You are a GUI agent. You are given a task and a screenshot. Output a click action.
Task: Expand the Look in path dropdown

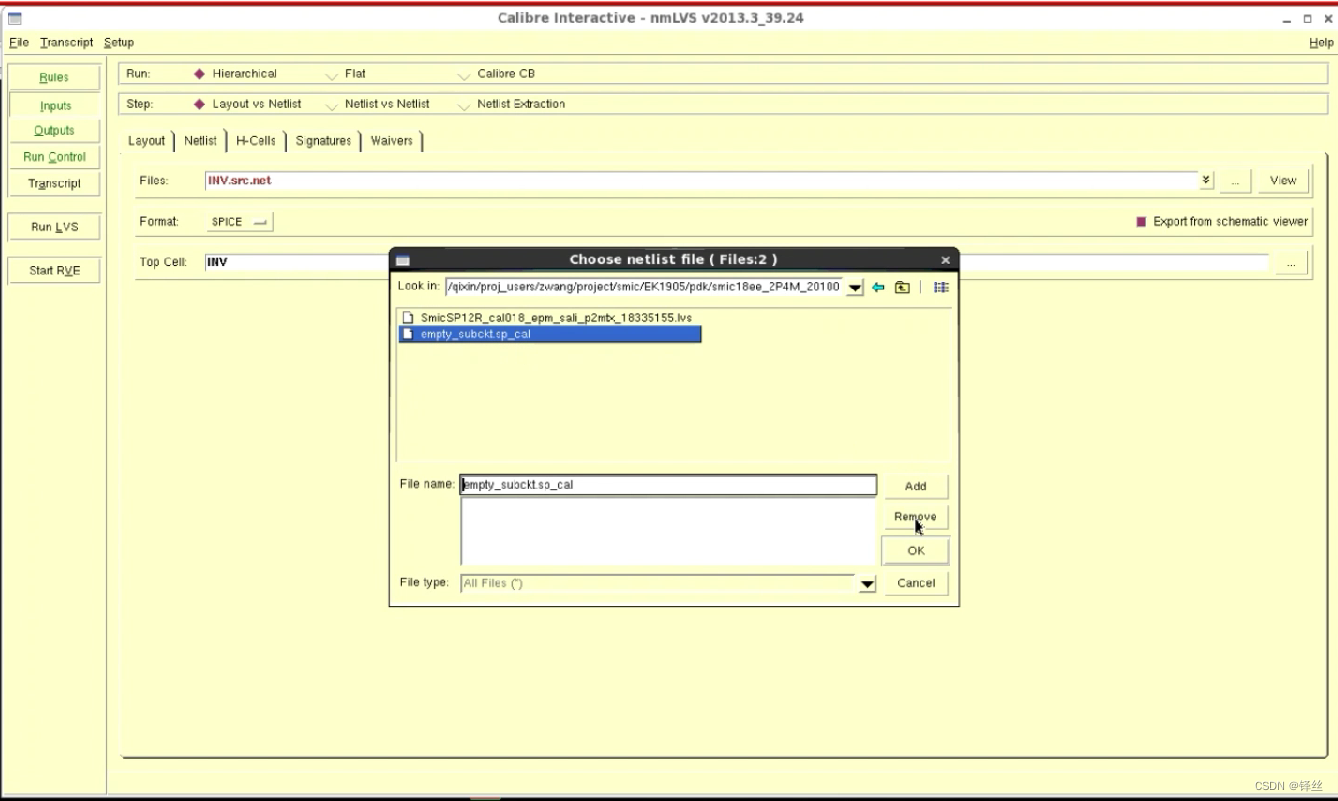[x=855, y=288]
